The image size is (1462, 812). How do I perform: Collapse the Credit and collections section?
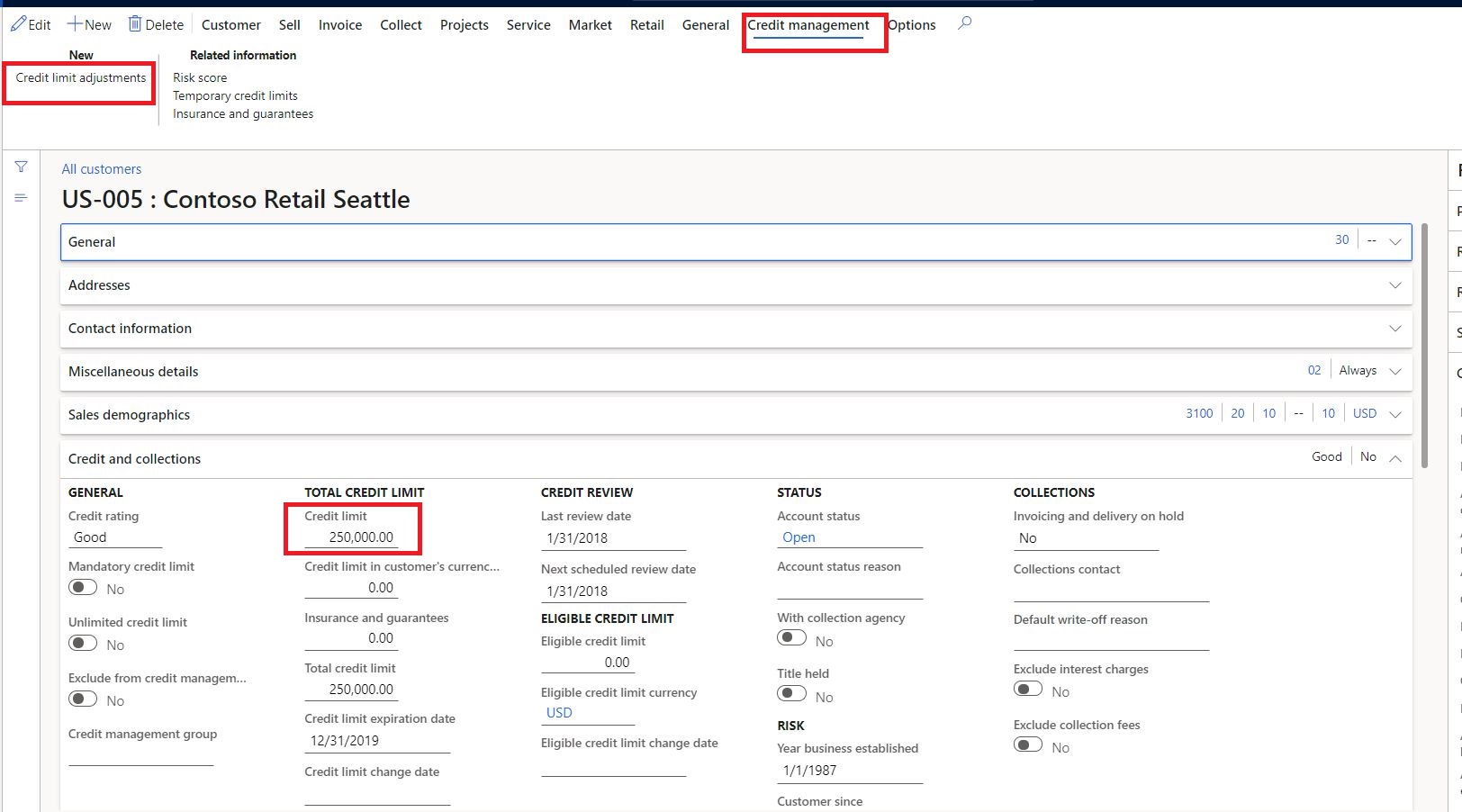1394,457
